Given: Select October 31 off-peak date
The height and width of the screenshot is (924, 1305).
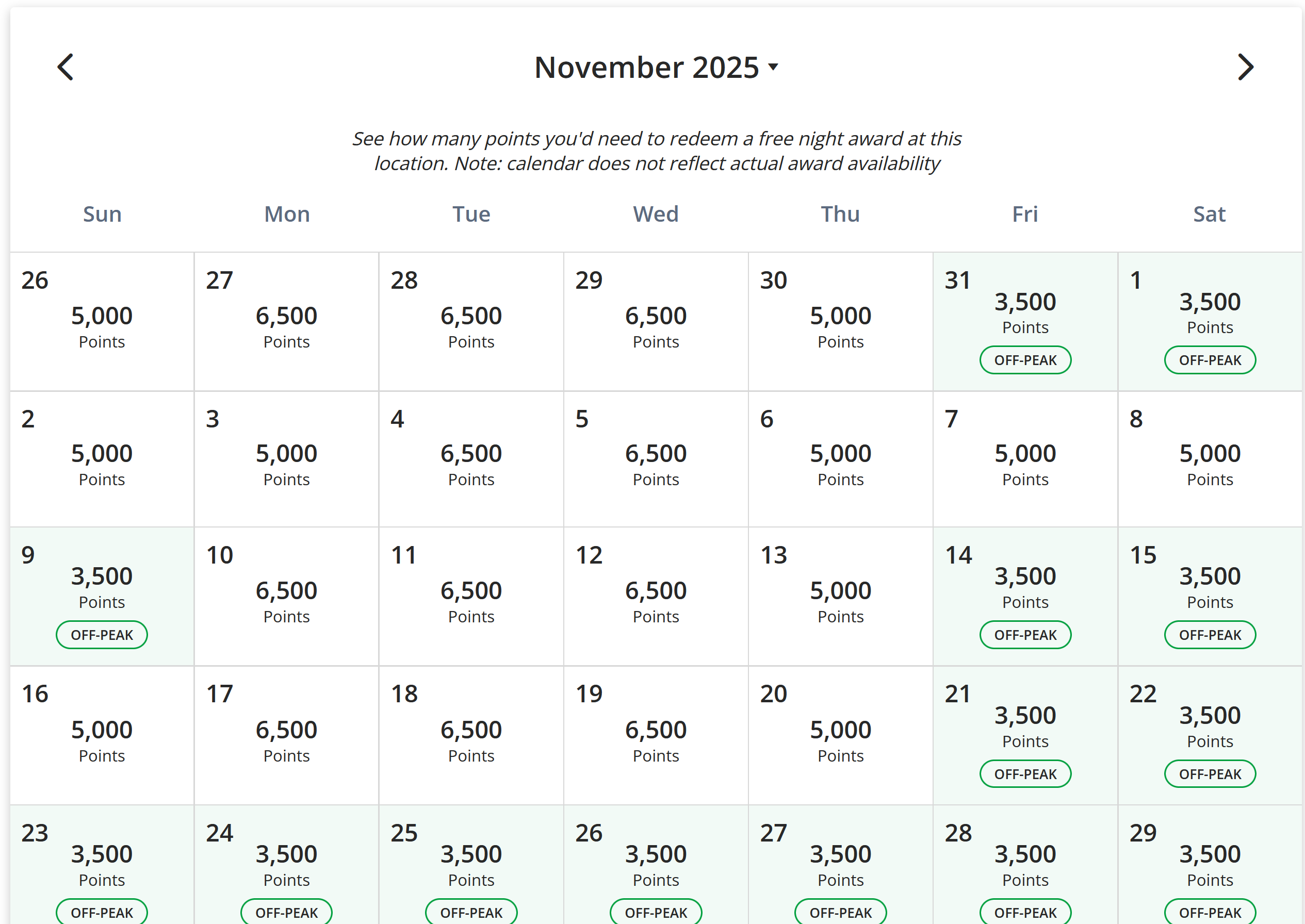Looking at the screenshot, I should [x=1024, y=321].
